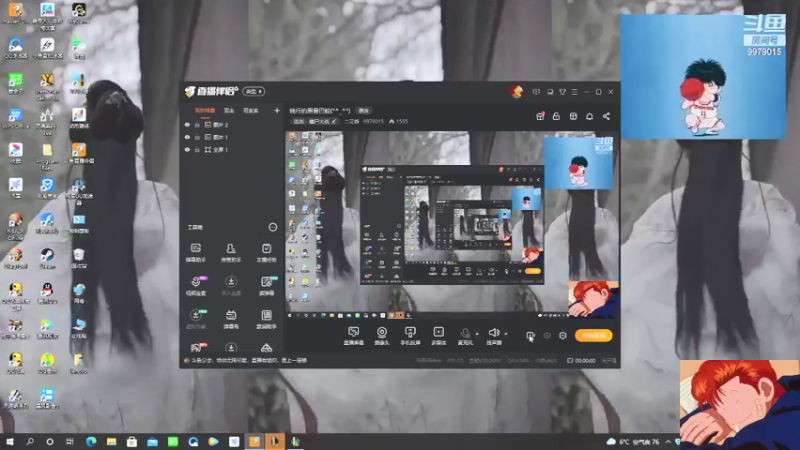Open the settings gear beside the start button
Image resolution: width=800 pixels, height=450 pixels.
click(562, 336)
